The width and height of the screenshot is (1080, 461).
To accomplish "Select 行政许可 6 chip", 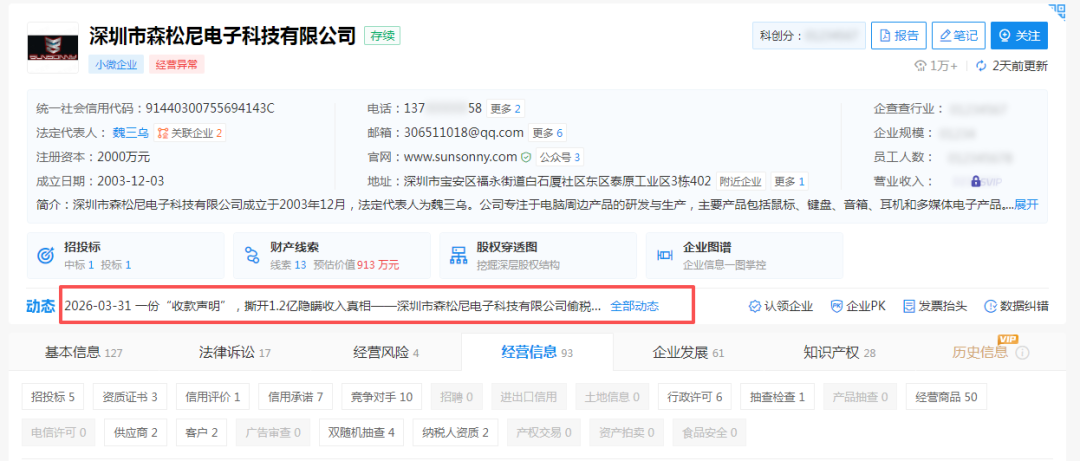I will (695, 397).
